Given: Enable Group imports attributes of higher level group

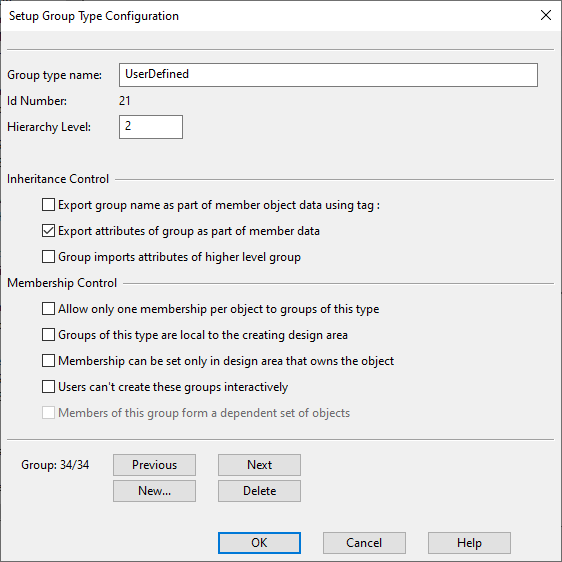Looking at the screenshot, I should point(48,257).
